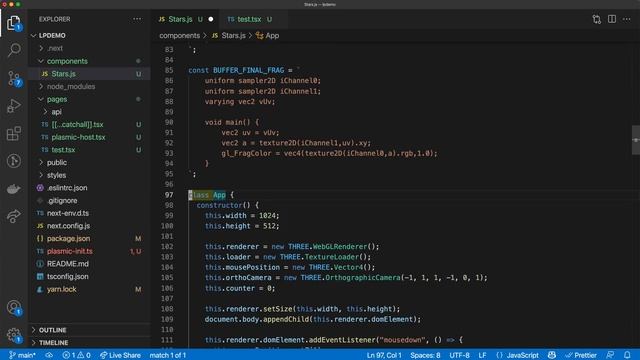Open Source Control view in activity bar
The width and height of the screenshot is (640, 360).
tap(14, 78)
